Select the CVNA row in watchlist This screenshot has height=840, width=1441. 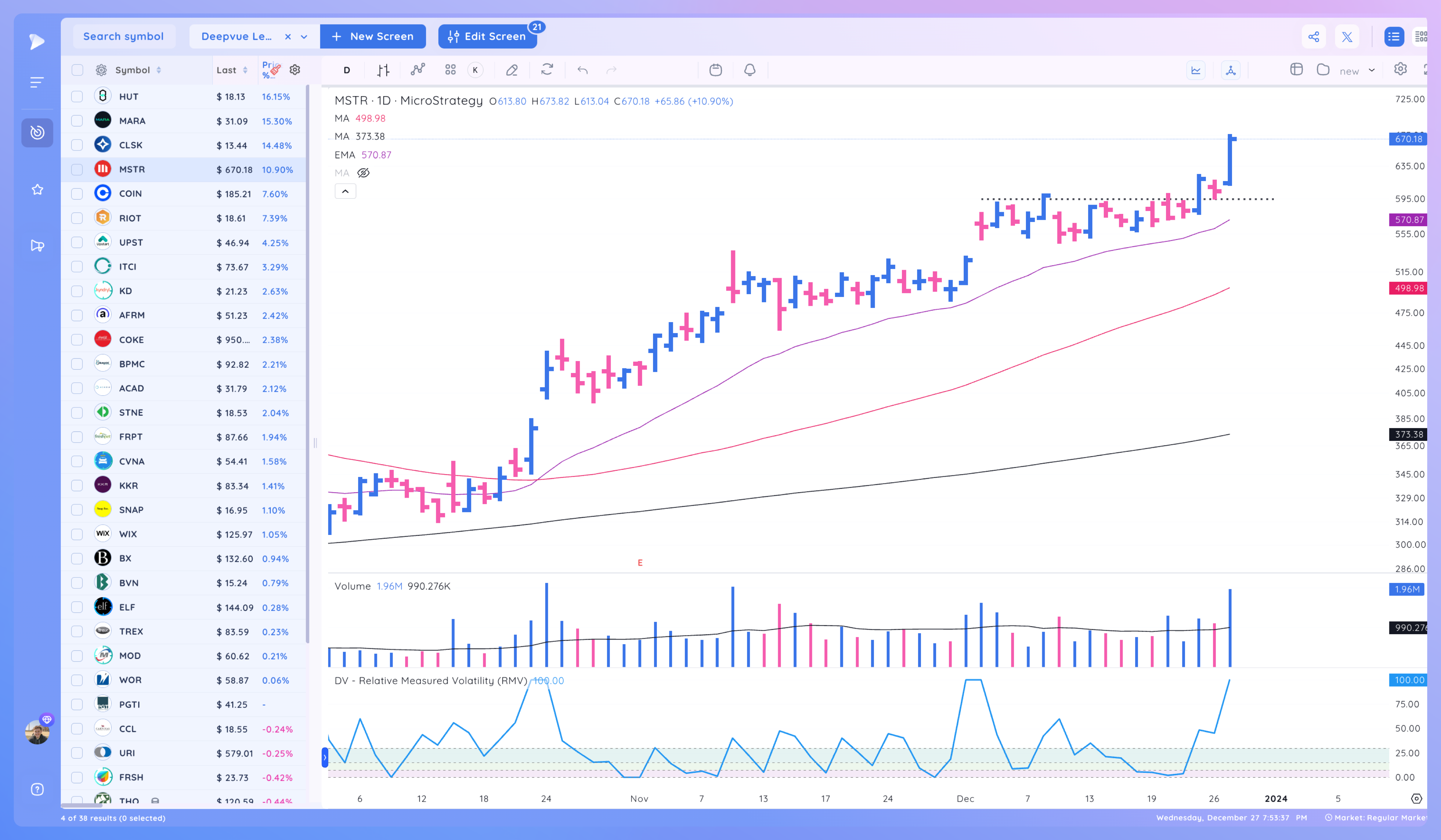point(183,461)
